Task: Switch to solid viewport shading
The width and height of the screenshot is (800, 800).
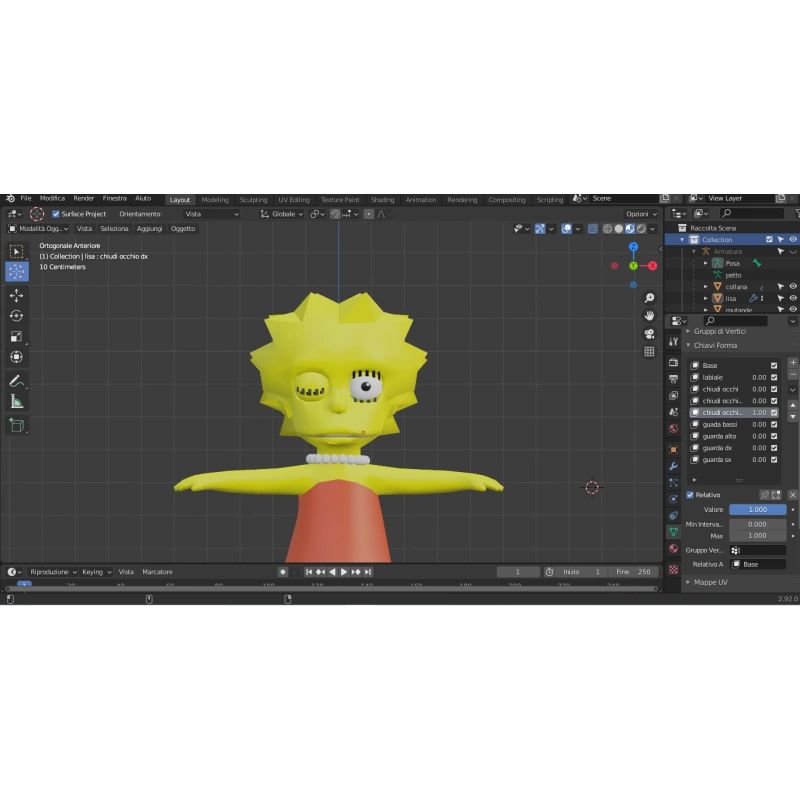Action: point(618,229)
